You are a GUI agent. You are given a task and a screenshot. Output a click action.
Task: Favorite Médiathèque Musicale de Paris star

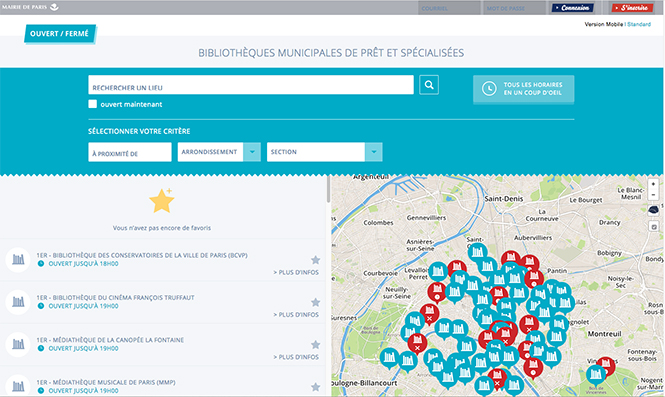[x=315, y=387]
